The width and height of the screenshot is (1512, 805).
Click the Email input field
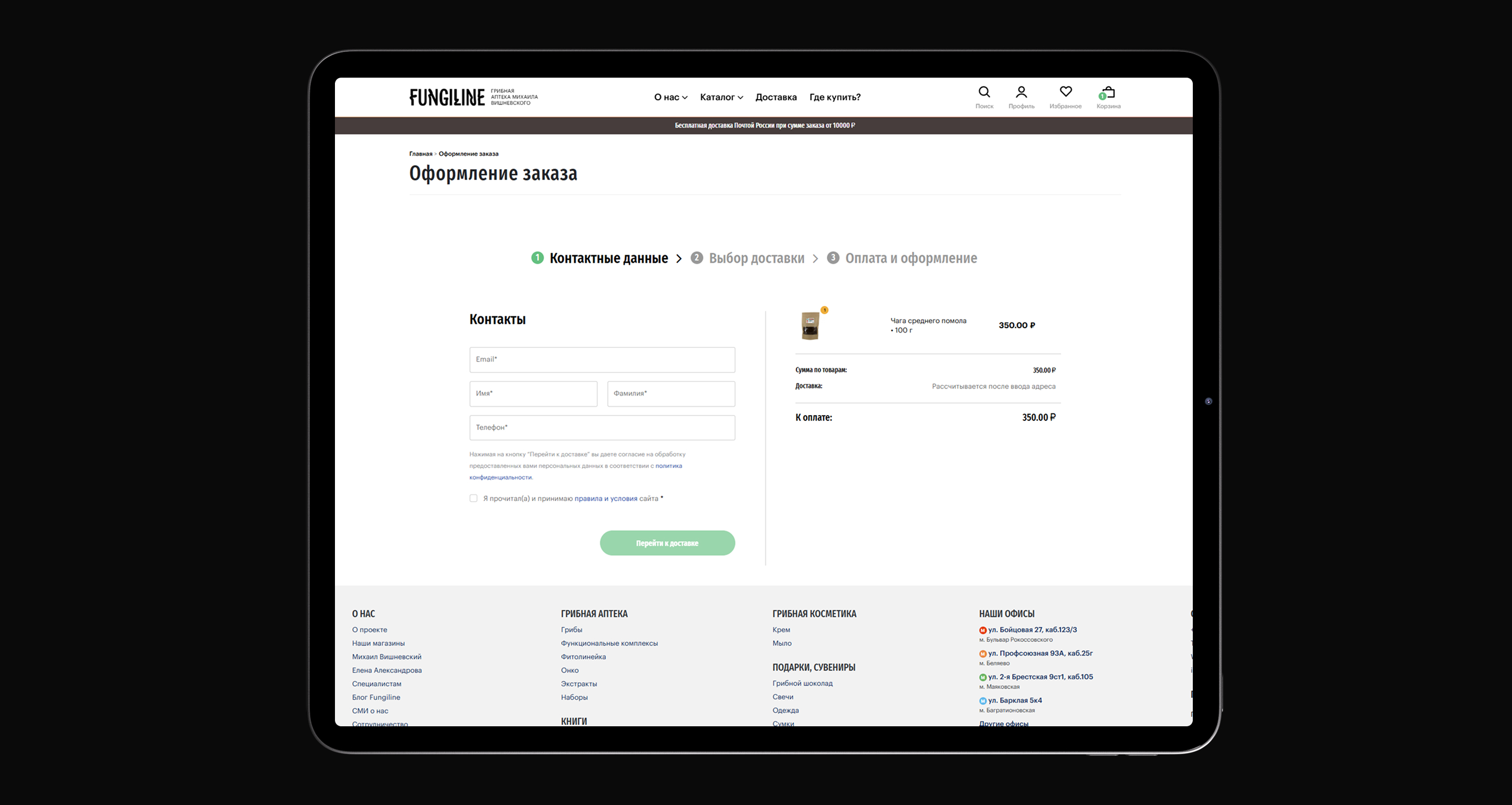(x=602, y=359)
